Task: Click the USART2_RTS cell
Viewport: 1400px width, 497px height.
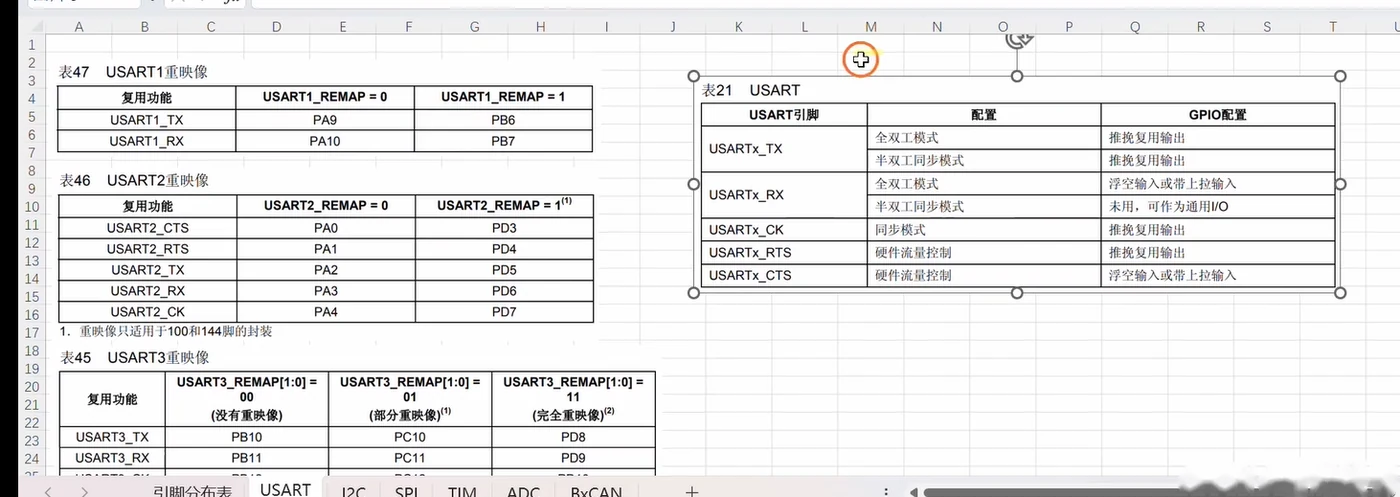Action: point(147,248)
